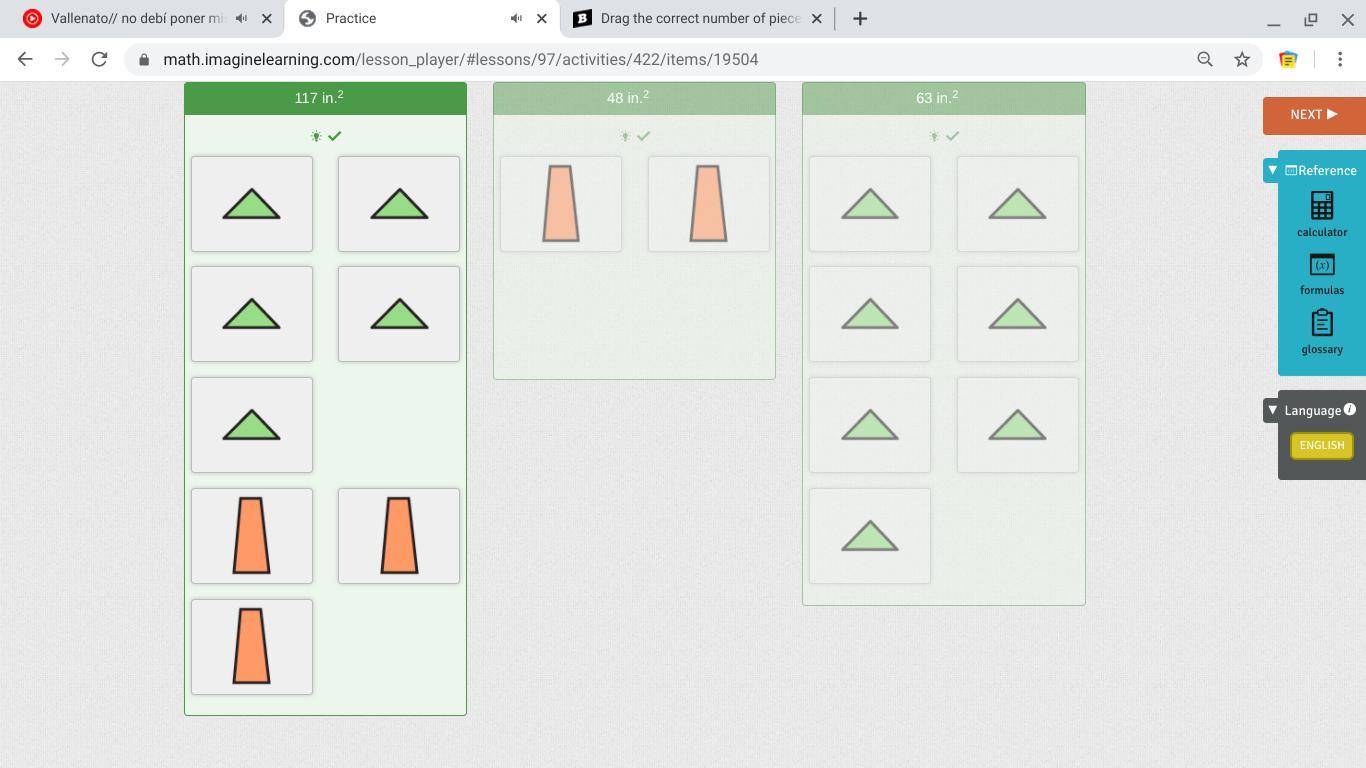Open the glossary reference
Viewport: 1366px width, 768px height.
1321,331
